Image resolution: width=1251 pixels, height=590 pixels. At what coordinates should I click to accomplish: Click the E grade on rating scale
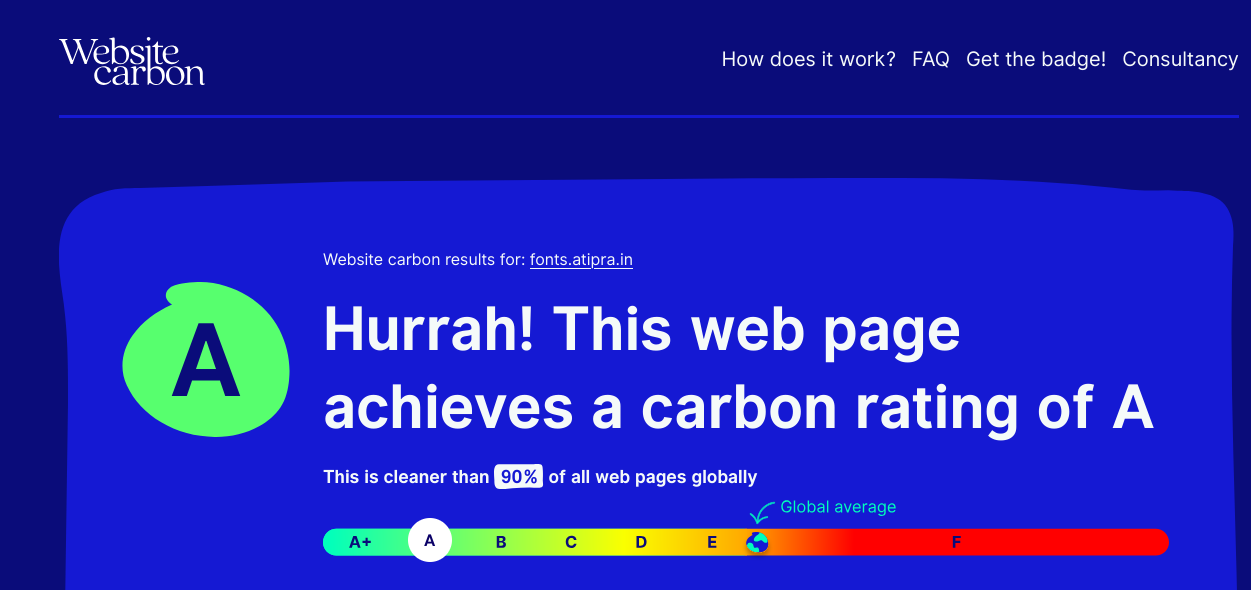tap(712, 542)
